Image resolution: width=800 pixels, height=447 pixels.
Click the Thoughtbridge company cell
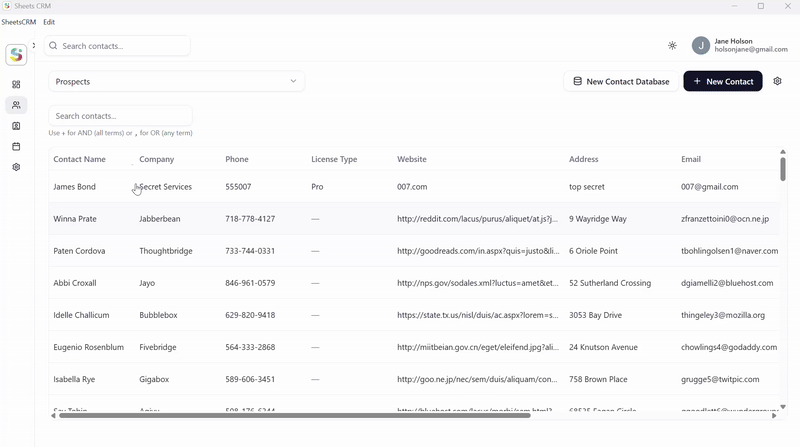click(166, 251)
